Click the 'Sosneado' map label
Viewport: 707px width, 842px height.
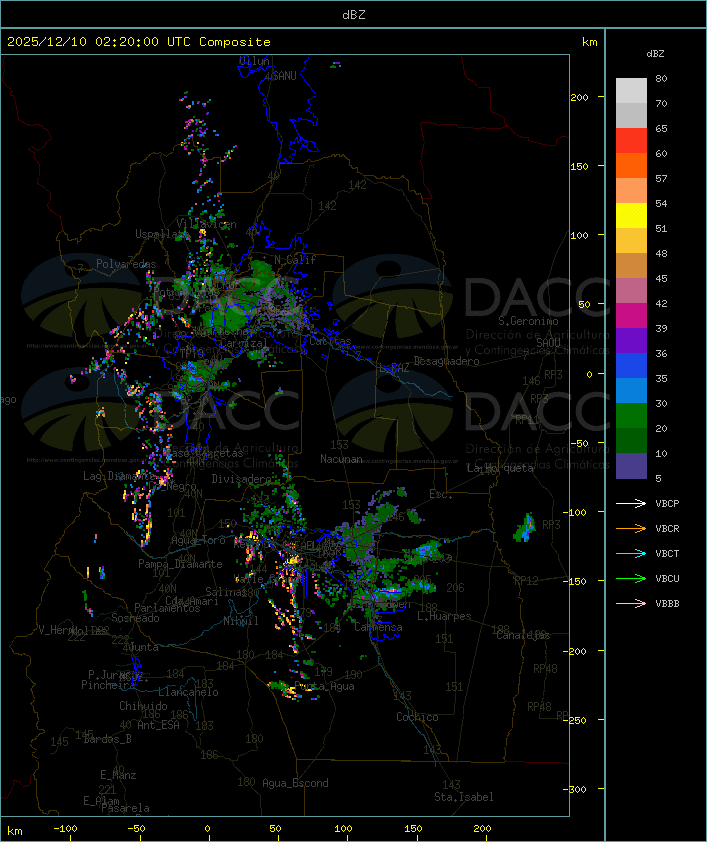coord(135,618)
